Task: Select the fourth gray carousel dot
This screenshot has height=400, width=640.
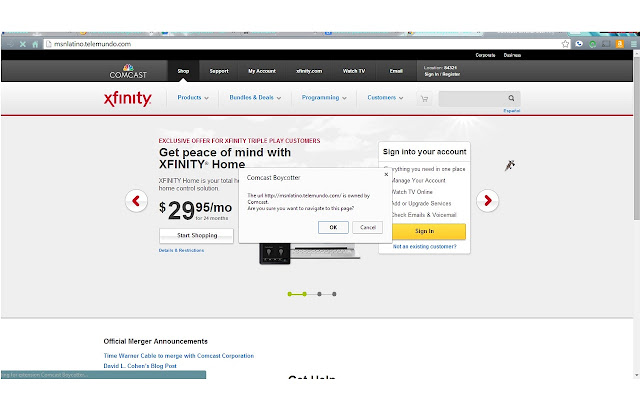Action: [x=334, y=294]
